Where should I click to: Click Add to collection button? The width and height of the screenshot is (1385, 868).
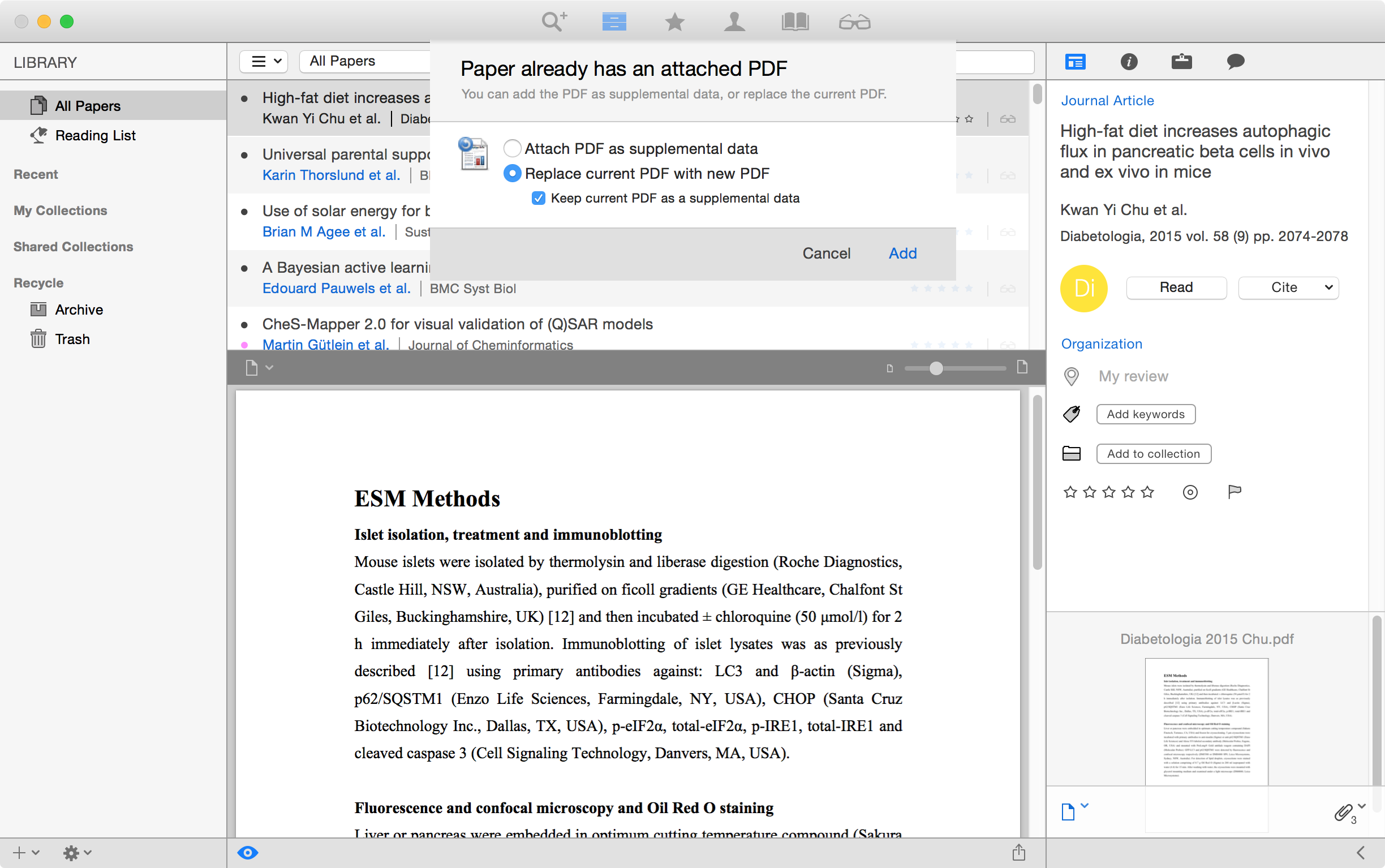[1154, 453]
